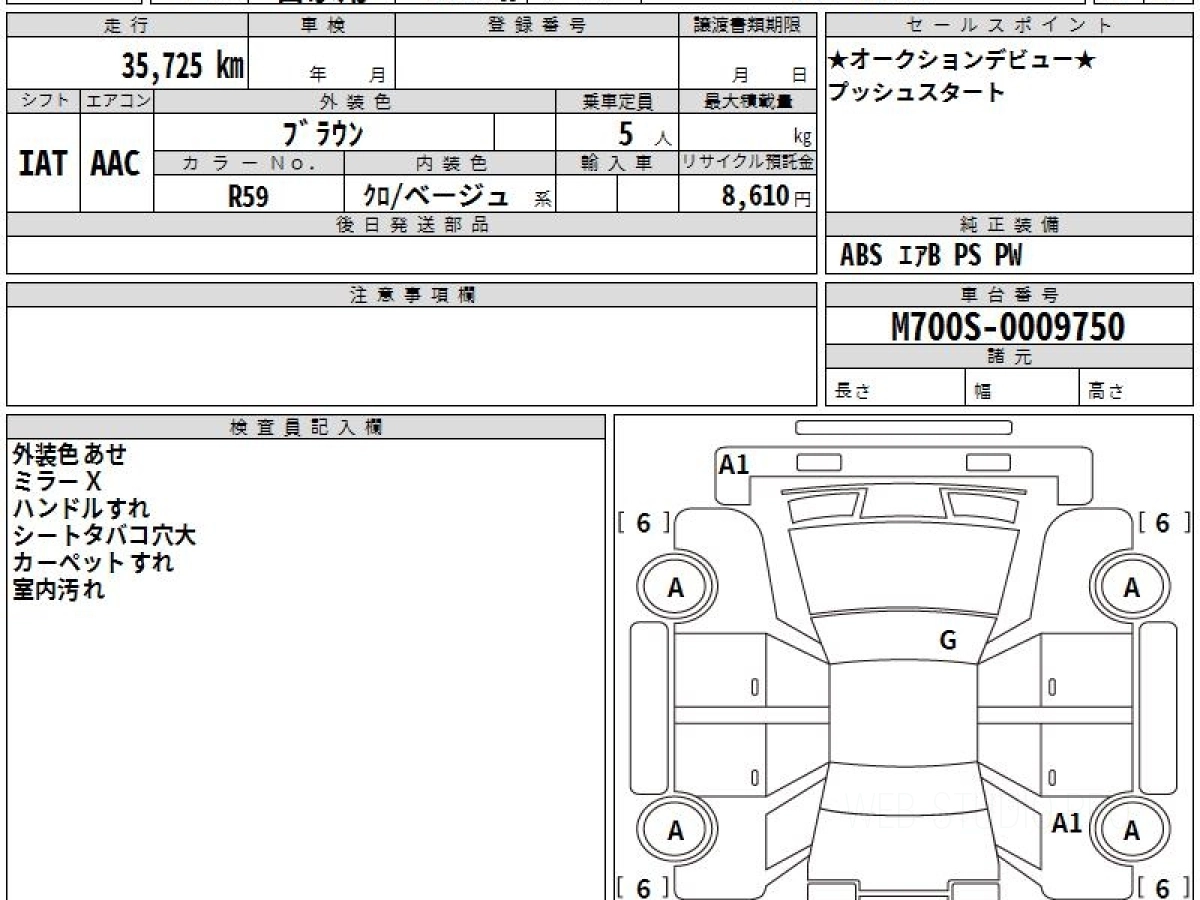Click the プッシュスタート sales point

[x=916, y=93]
